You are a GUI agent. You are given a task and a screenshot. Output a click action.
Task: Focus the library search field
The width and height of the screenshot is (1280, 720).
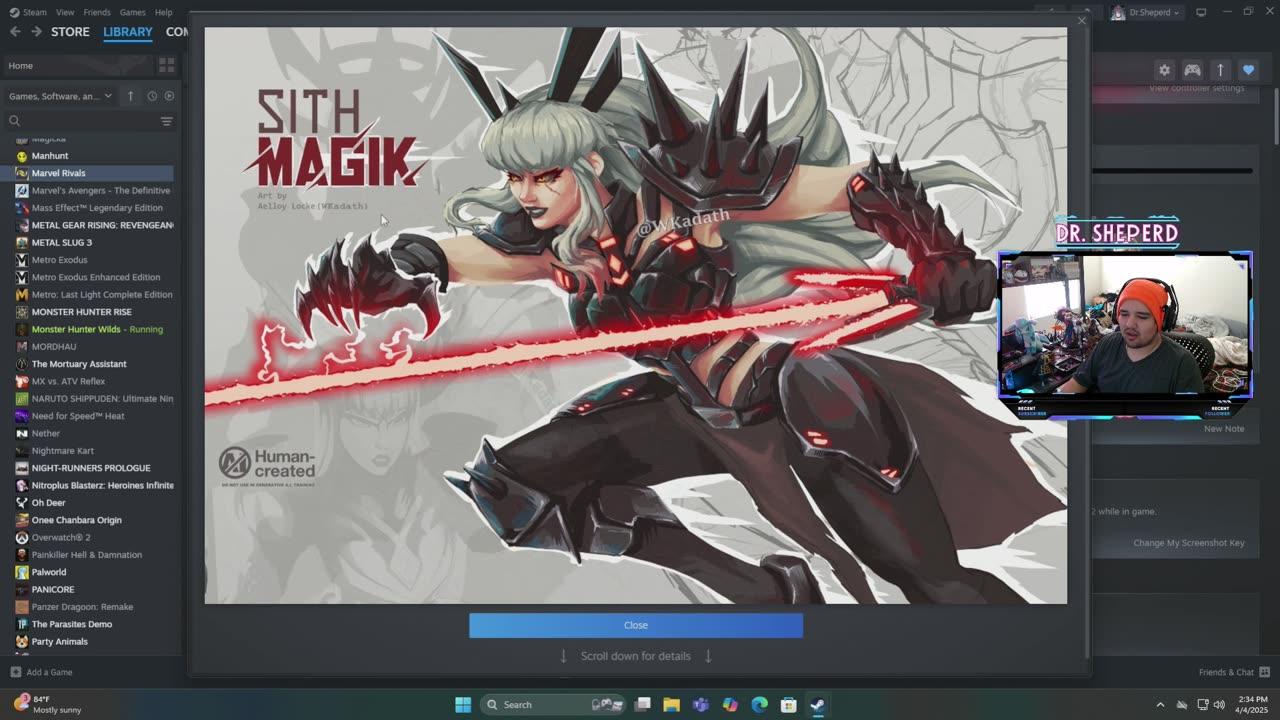click(x=80, y=121)
